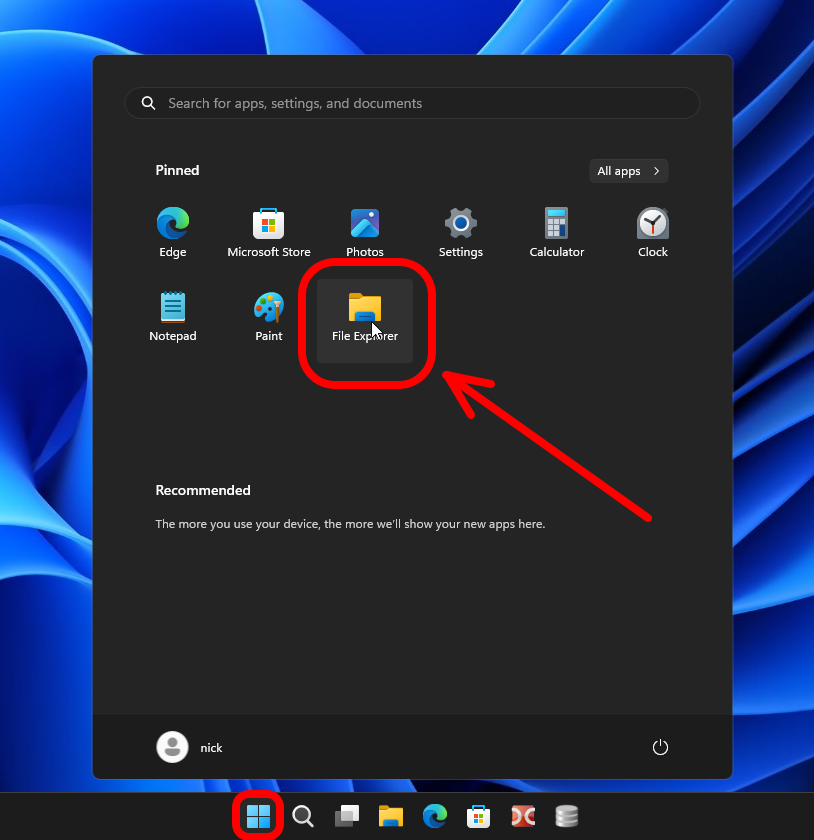Click the Windows Start button on taskbar

coord(258,816)
